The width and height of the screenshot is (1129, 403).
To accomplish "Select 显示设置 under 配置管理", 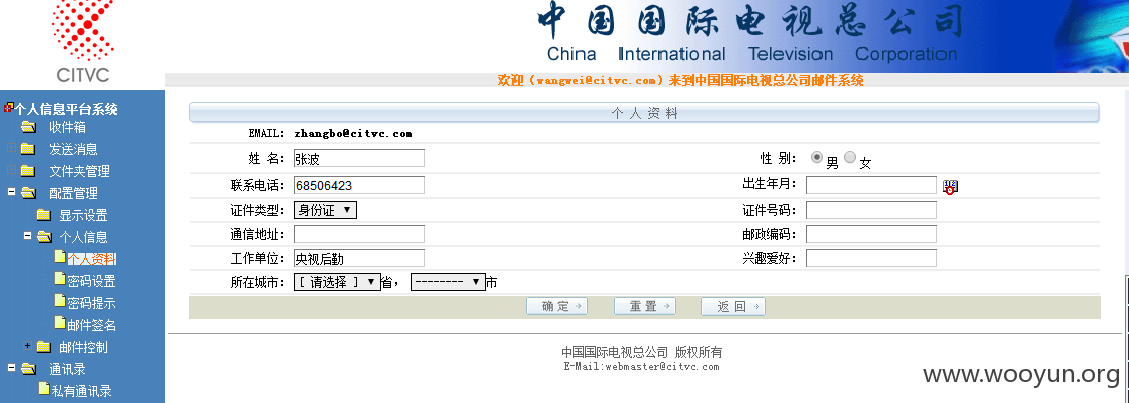I will pyautogui.click(x=84, y=215).
